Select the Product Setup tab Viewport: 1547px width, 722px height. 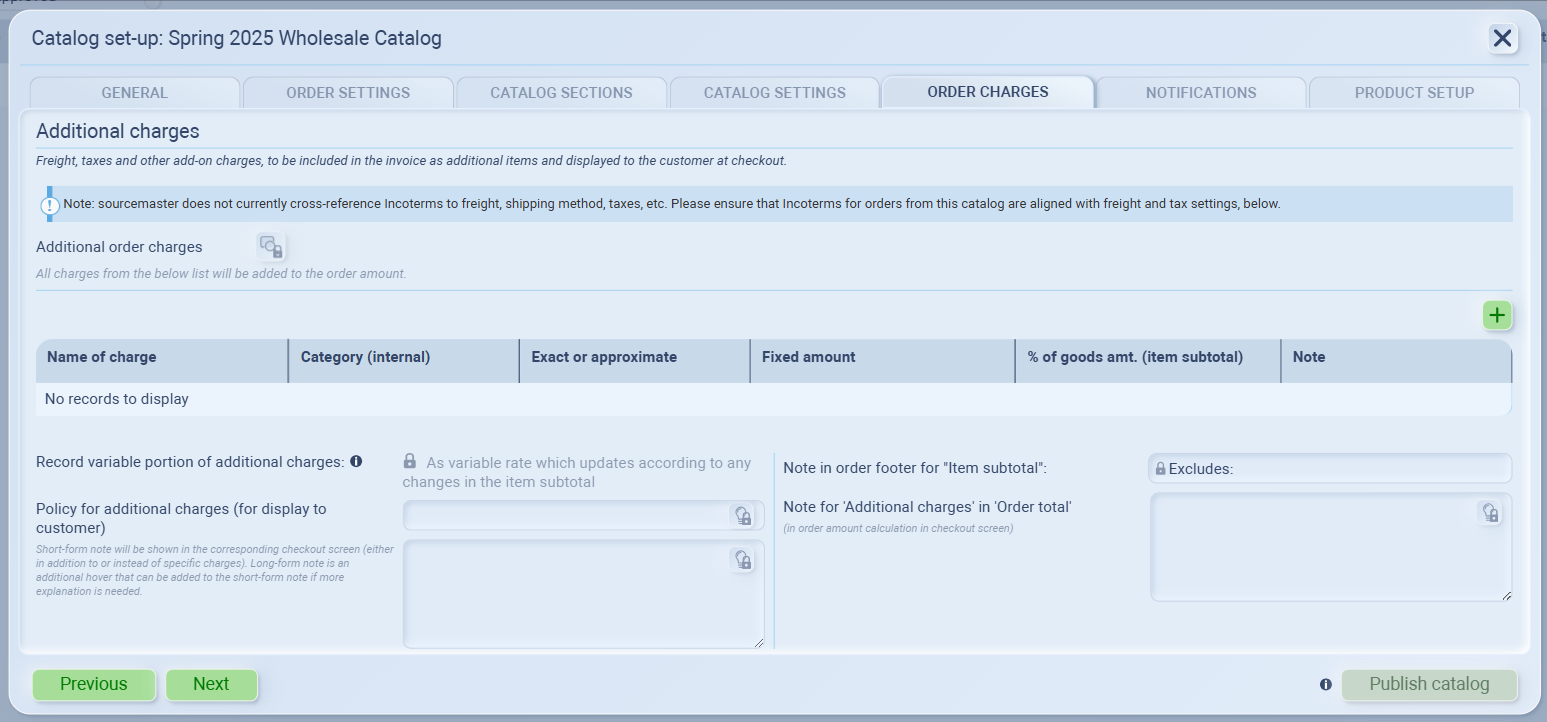[x=1414, y=93]
